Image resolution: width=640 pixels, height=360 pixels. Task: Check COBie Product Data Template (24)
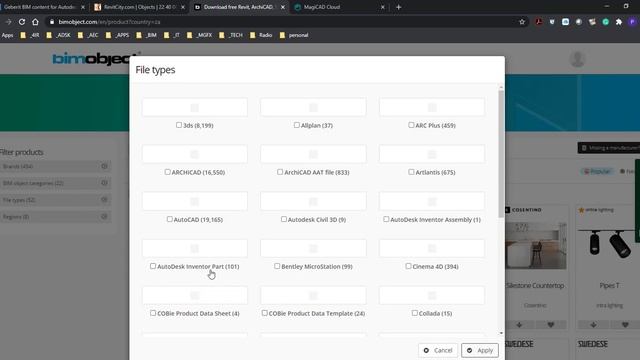pyautogui.click(x=264, y=313)
